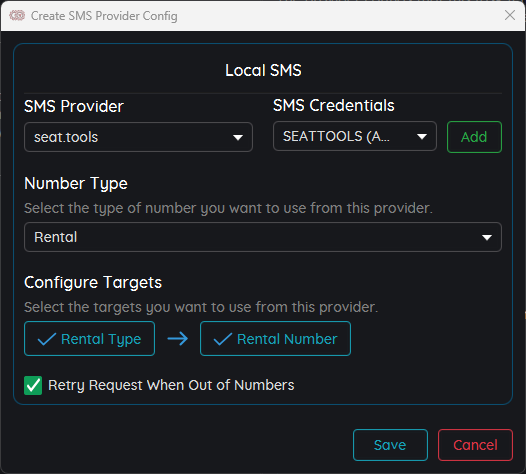526x474 pixels.
Task: Save the SMS provider config
Action: coord(390,445)
